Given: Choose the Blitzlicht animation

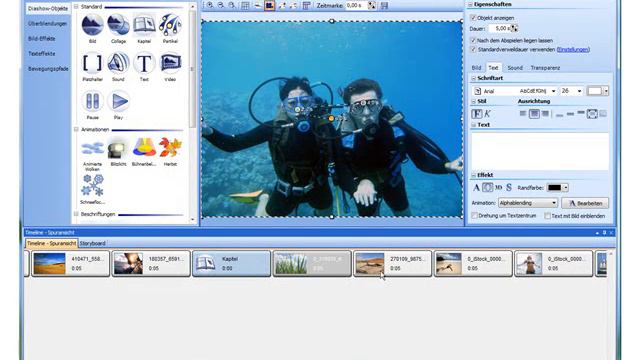Looking at the screenshot, I should 118,148.
